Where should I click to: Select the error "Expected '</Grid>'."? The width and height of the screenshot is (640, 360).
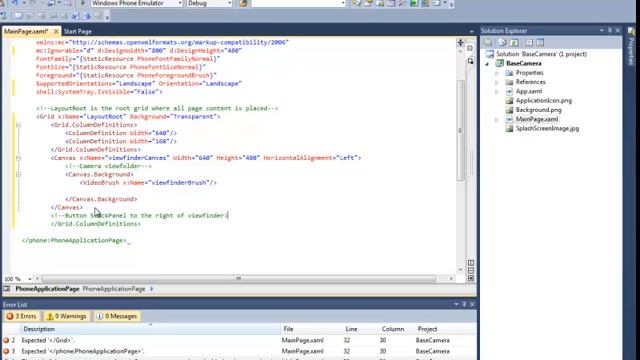239,340
